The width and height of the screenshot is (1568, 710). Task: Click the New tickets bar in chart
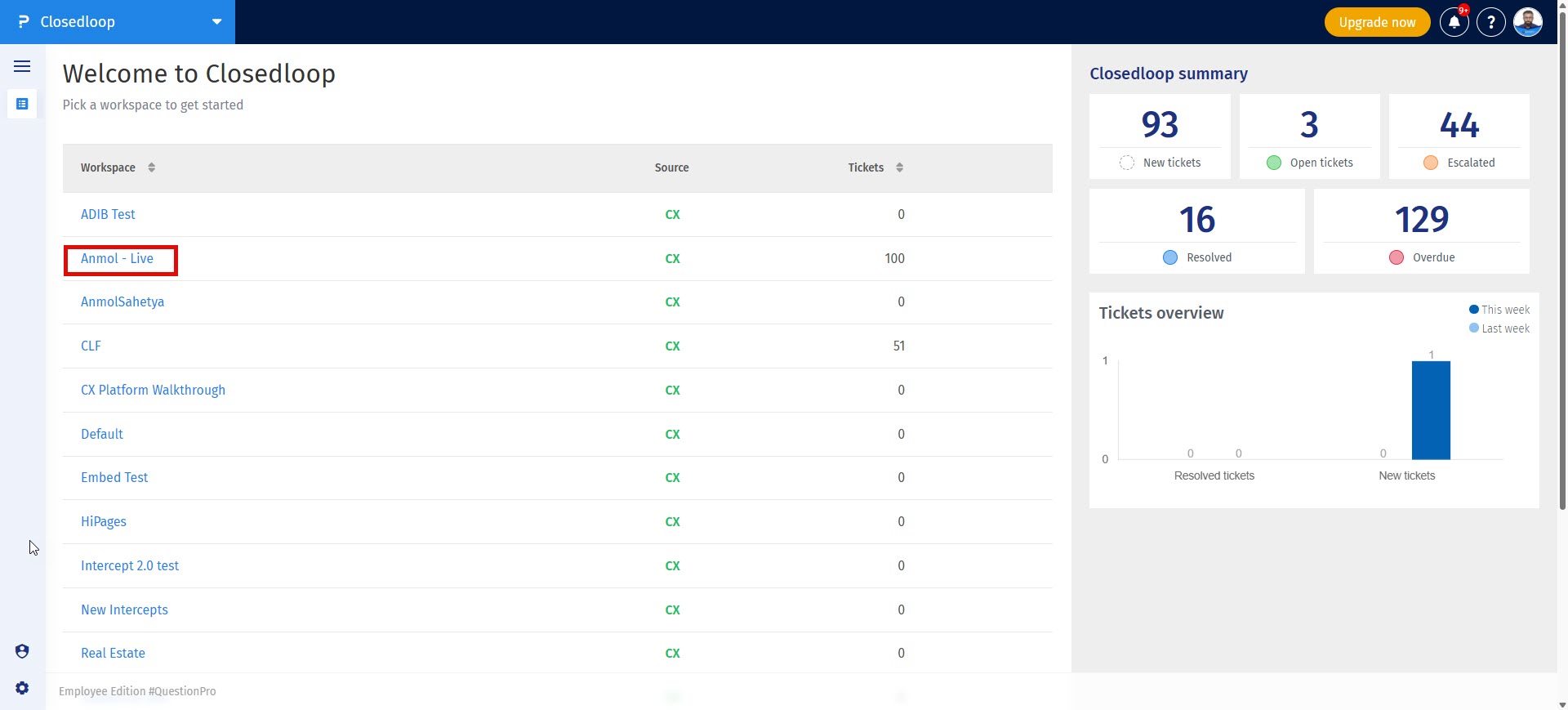coord(1431,410)
